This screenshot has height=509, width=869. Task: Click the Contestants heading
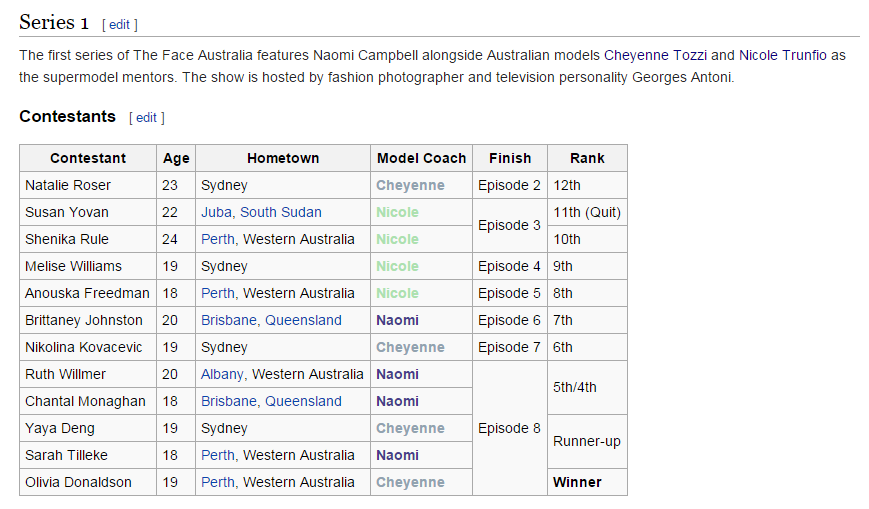pyautogui.click(x=68, y=116)
